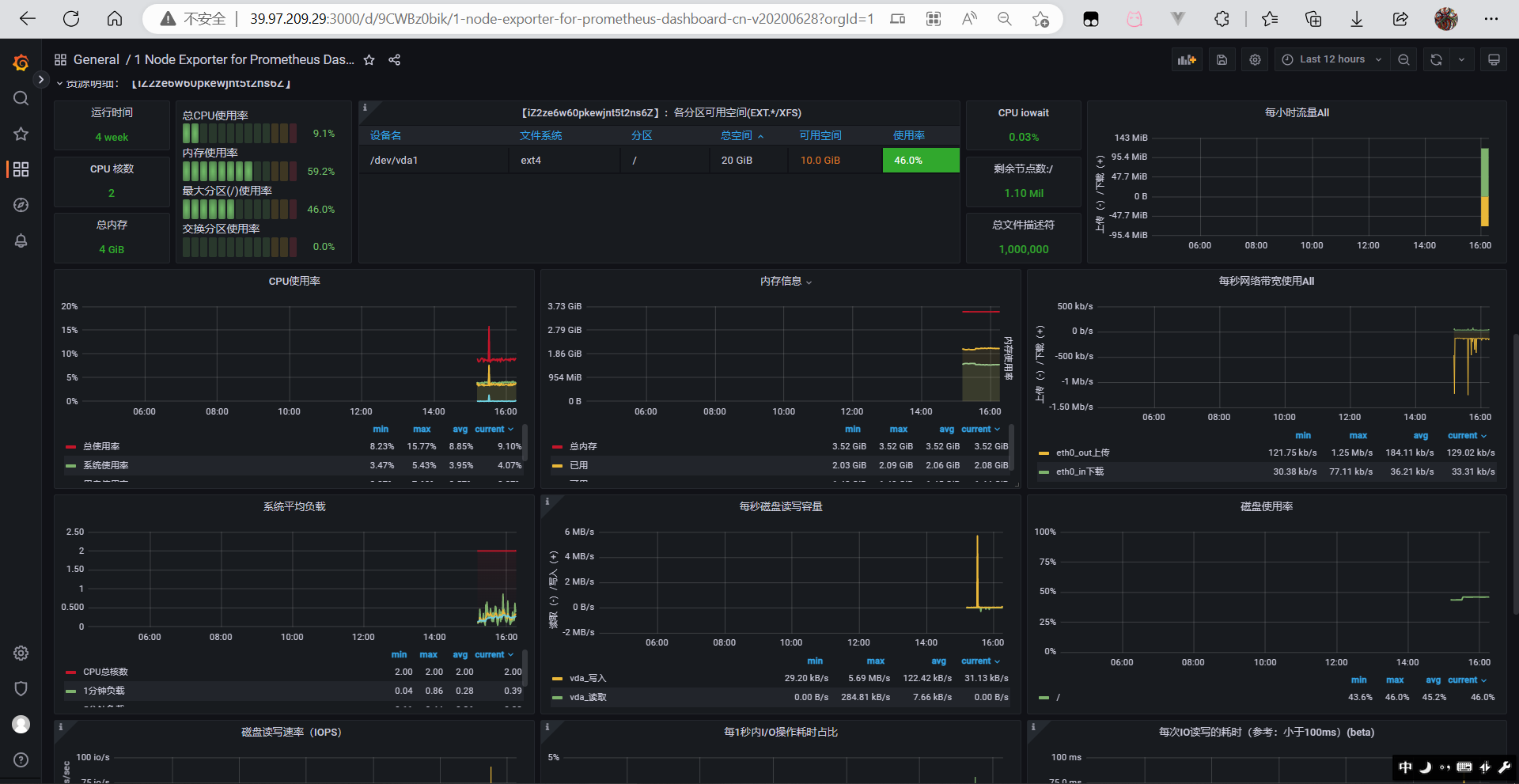This screenshot has height=784, width=1519.
Task: Expand the sidebar navigation arrow
Action: pos(41,79)
